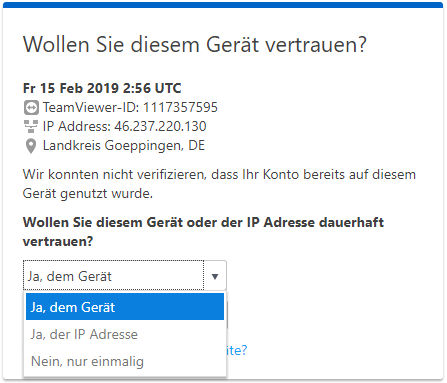Screen dimensions: 447x383
Task: Click the IP value 46.237.220.130
Action: (160, 127)
